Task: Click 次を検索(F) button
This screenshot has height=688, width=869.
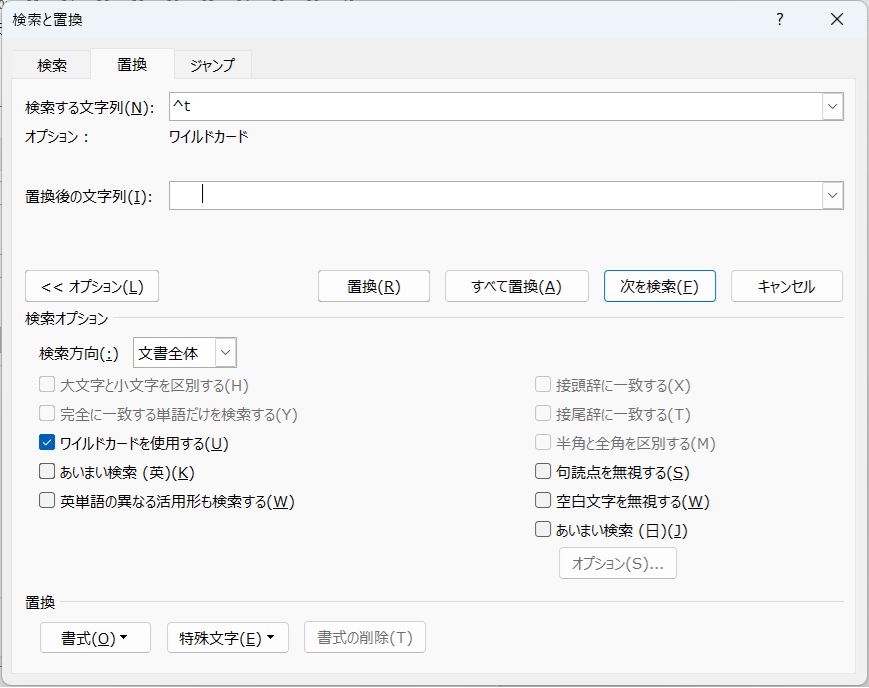Action: [x=659, y=286]
